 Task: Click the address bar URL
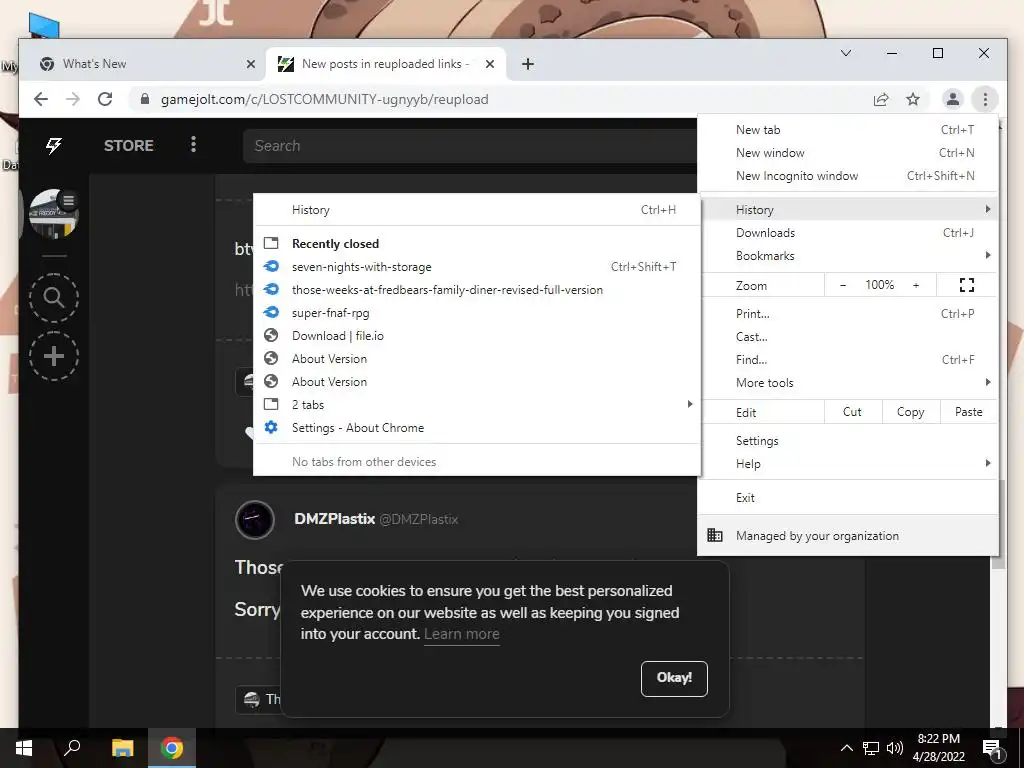click(x=325, y=99)
